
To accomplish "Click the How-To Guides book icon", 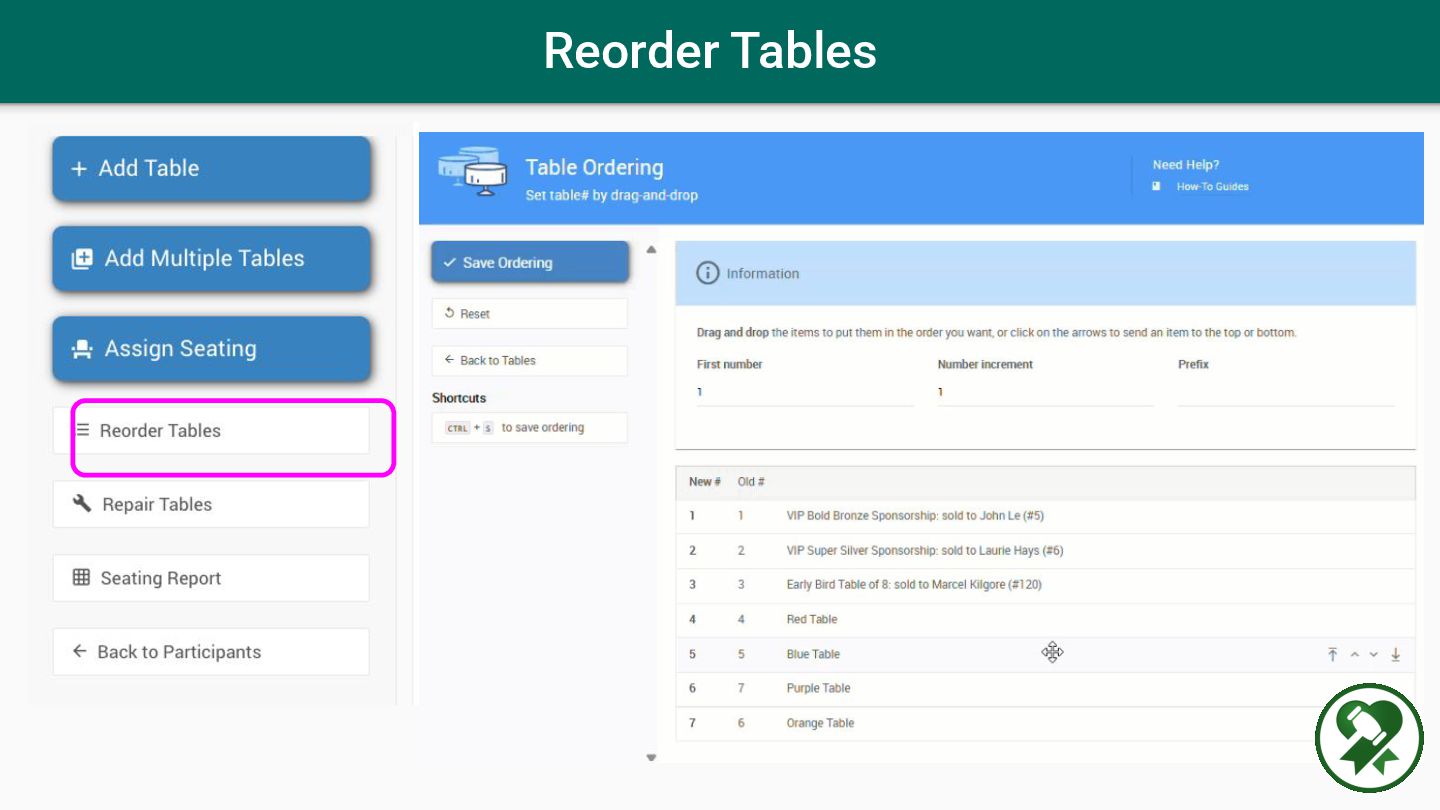I will point(1156,186).
